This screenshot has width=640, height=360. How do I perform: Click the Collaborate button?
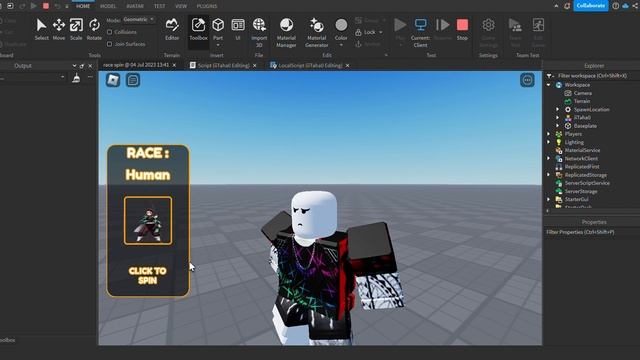pos(591,6)
